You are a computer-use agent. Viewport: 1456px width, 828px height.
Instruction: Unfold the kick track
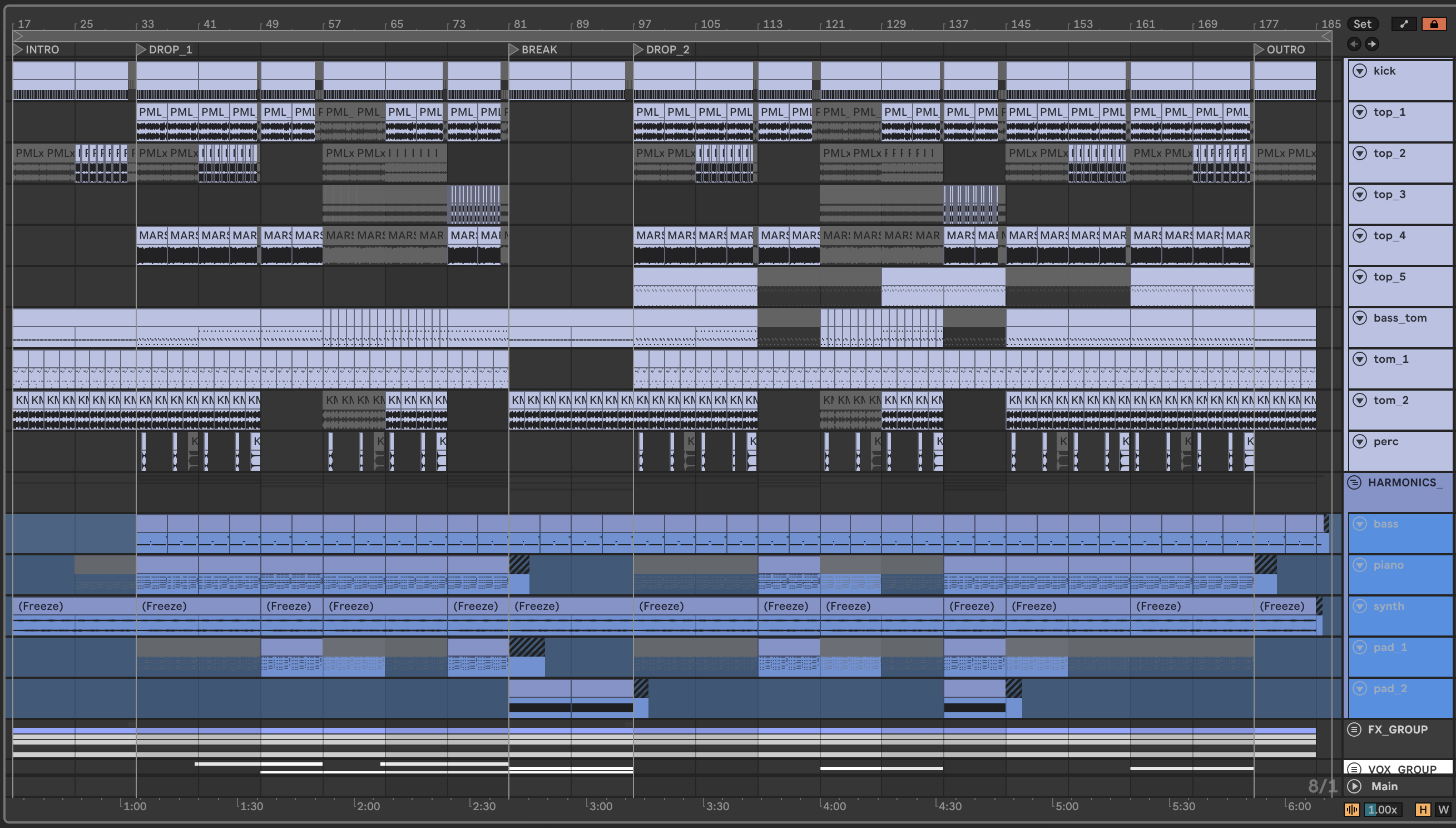click(x=1359, y=71)
